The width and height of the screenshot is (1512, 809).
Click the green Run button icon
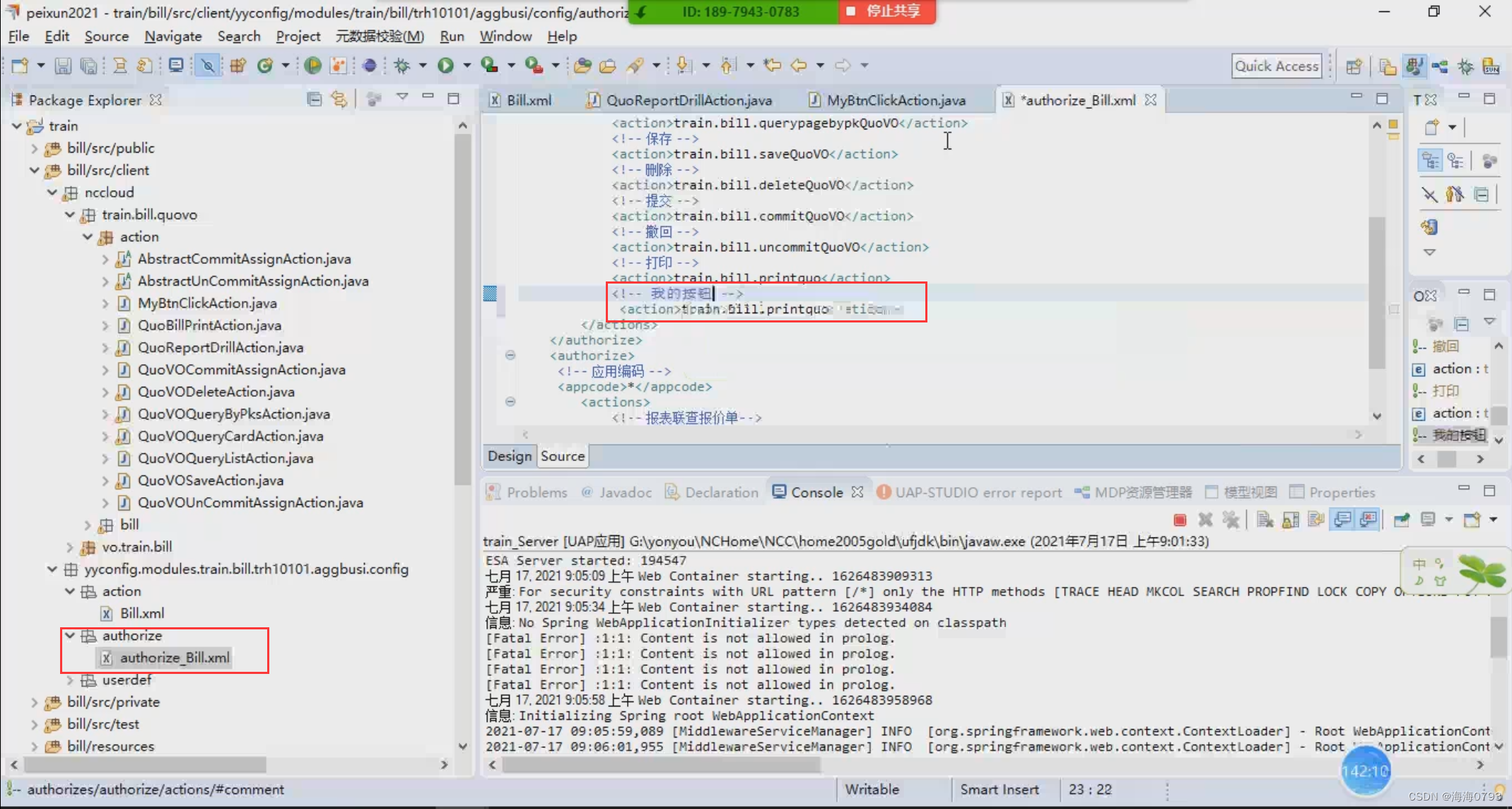pyautogui.click(x=445, y=66)
